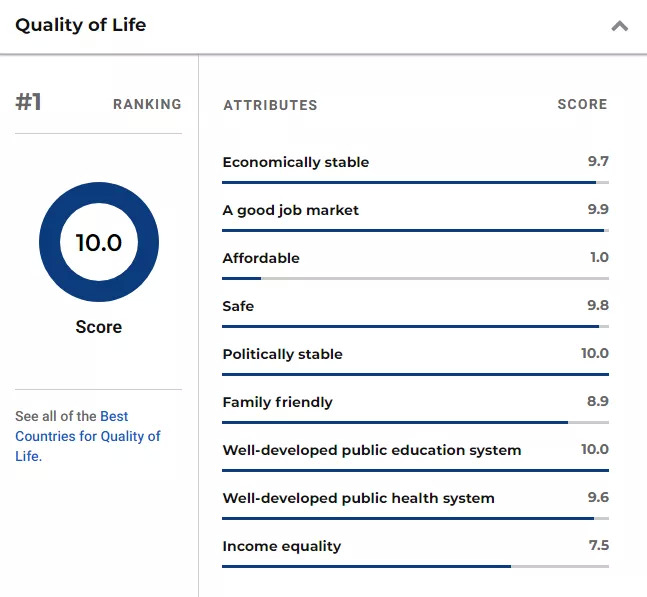Click the Income equality 7.5 score

pyautogui.click(x=598, y=545)
